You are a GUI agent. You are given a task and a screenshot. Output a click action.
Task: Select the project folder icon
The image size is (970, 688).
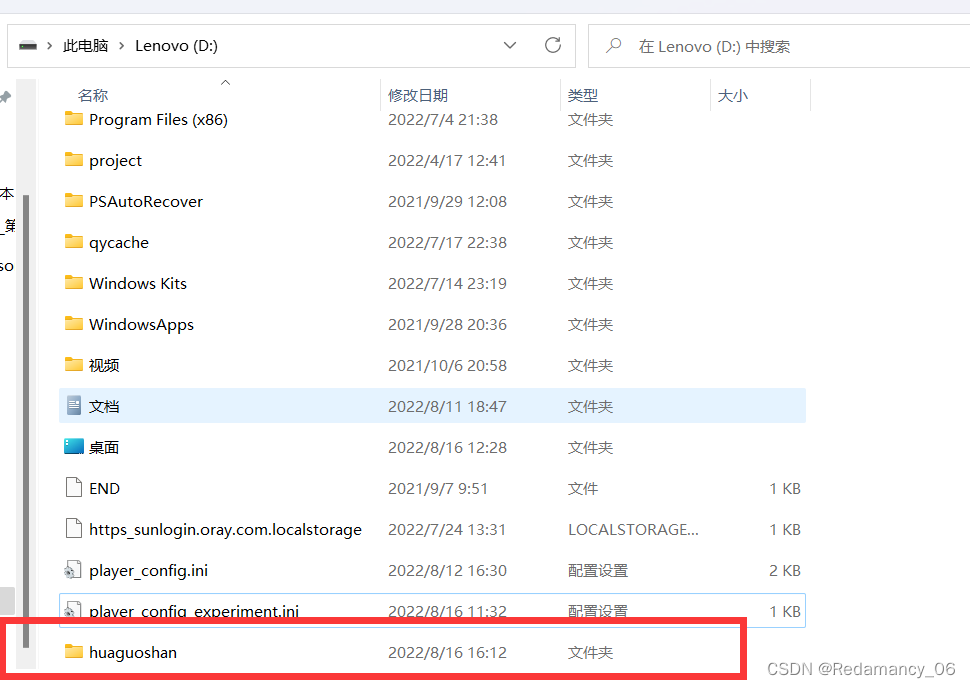point(74,160)
